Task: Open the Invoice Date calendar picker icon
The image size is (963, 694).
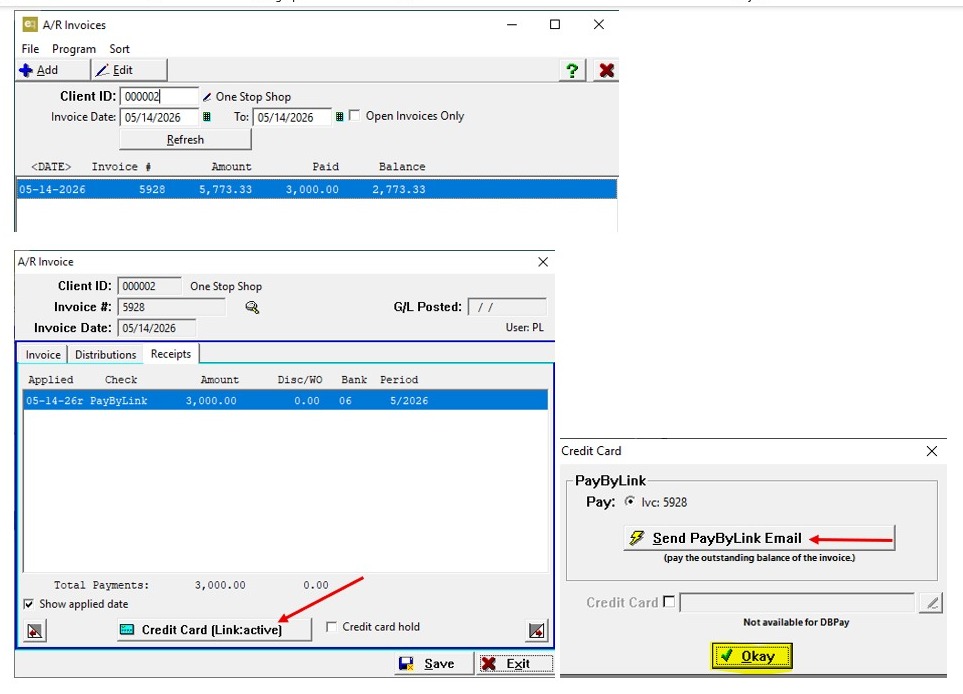Action: (x=207, y=117)
